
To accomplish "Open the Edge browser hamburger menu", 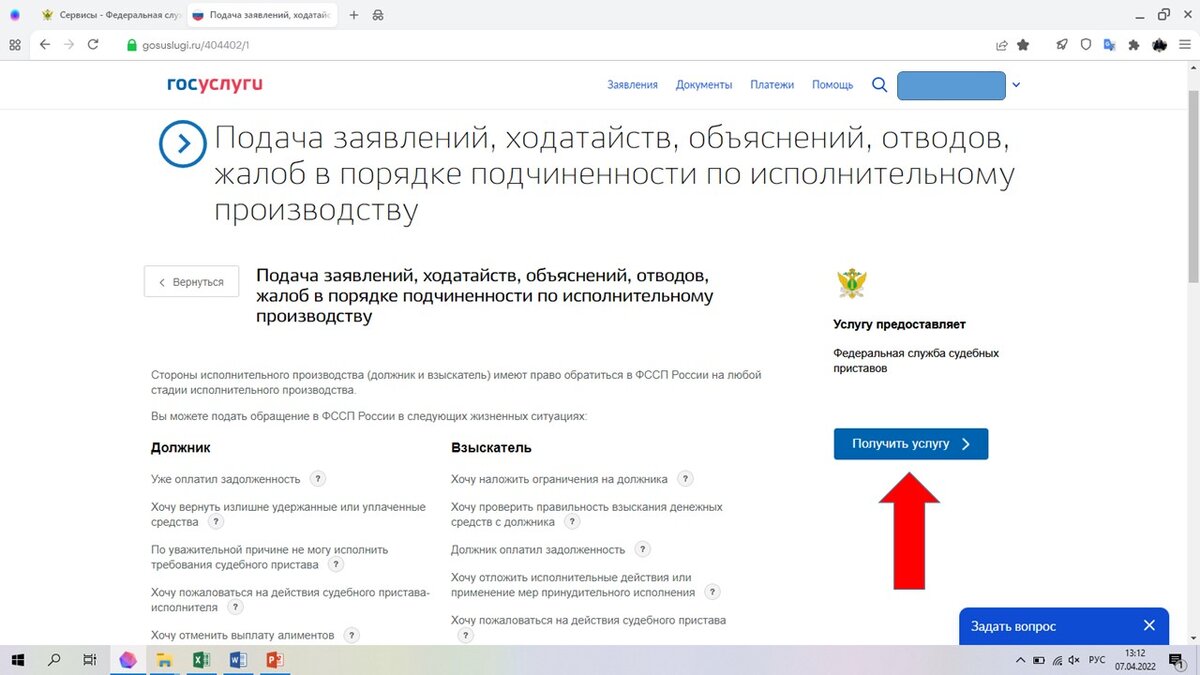I will pos(1186,45).
